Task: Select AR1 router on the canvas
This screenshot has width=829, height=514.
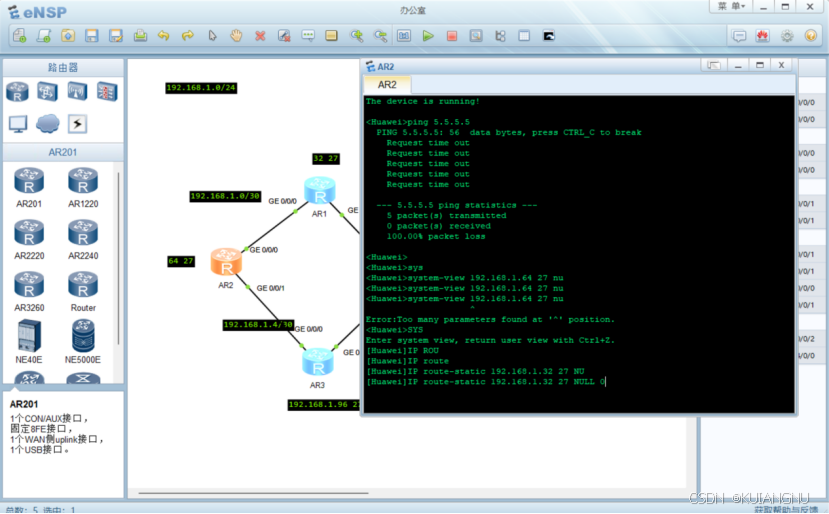Action: 320,191
